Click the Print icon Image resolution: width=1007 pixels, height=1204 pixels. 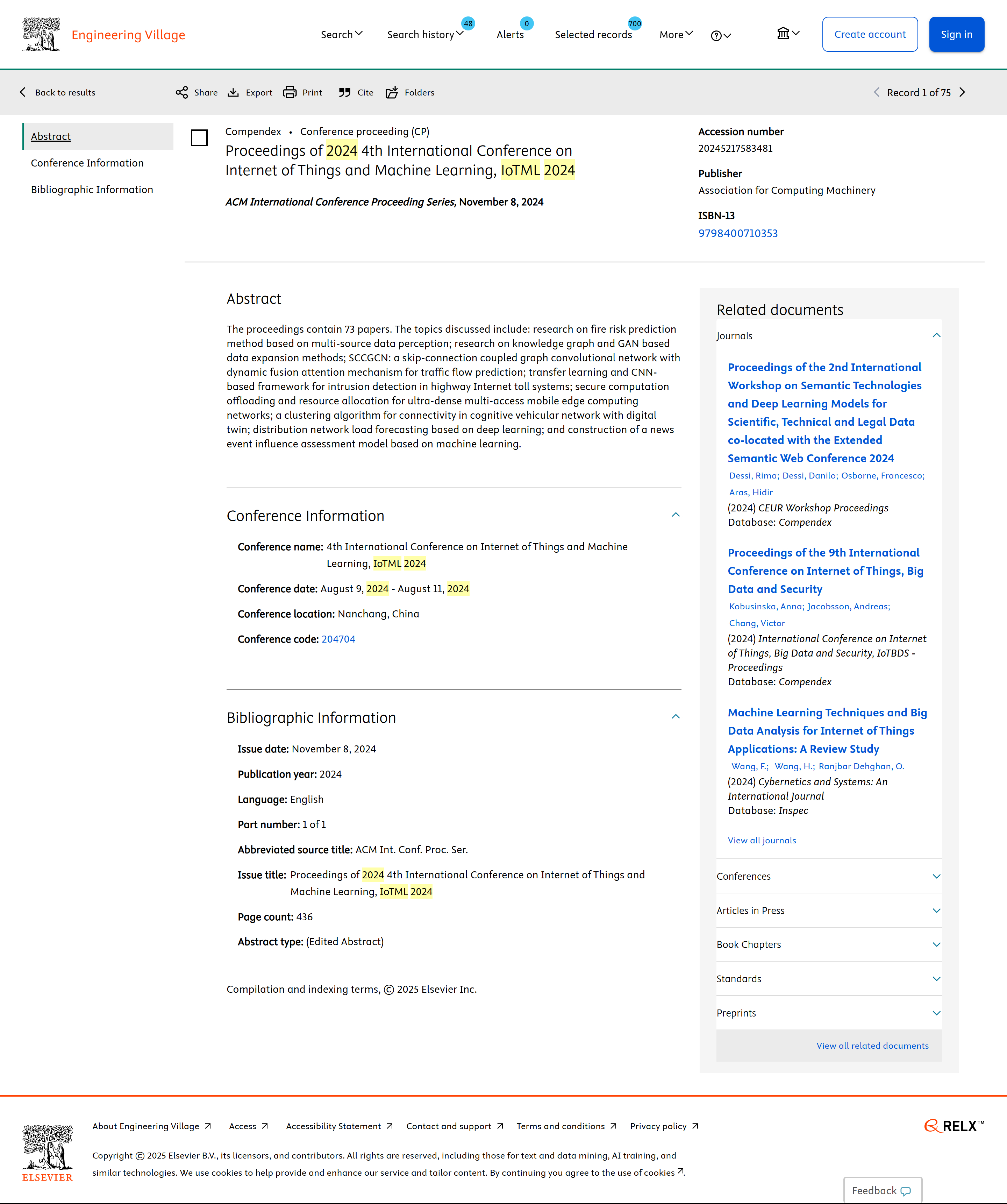[290, 92]
